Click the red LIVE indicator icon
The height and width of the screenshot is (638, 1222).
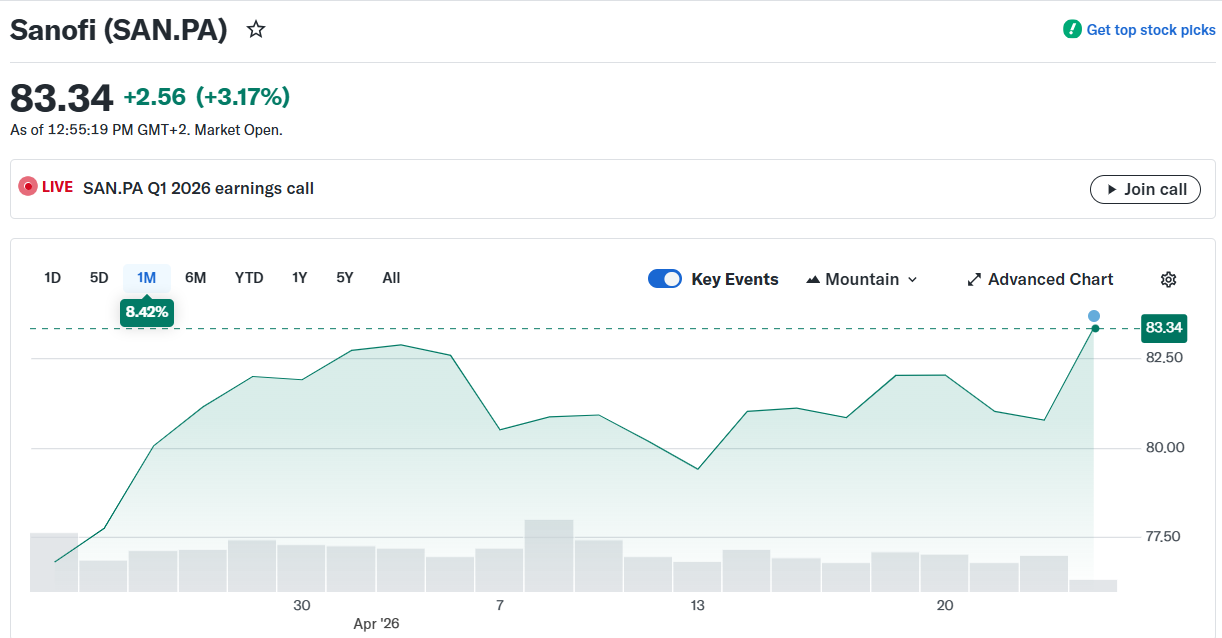pyautogui.click(x=28, y=188)
